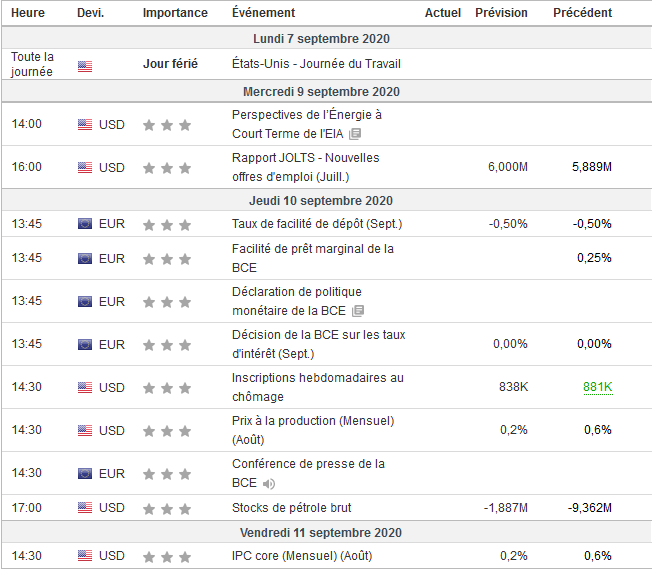
Task: Click the Jeudi 10 septembre 2020 date row
Action: (x=326, y=201)
